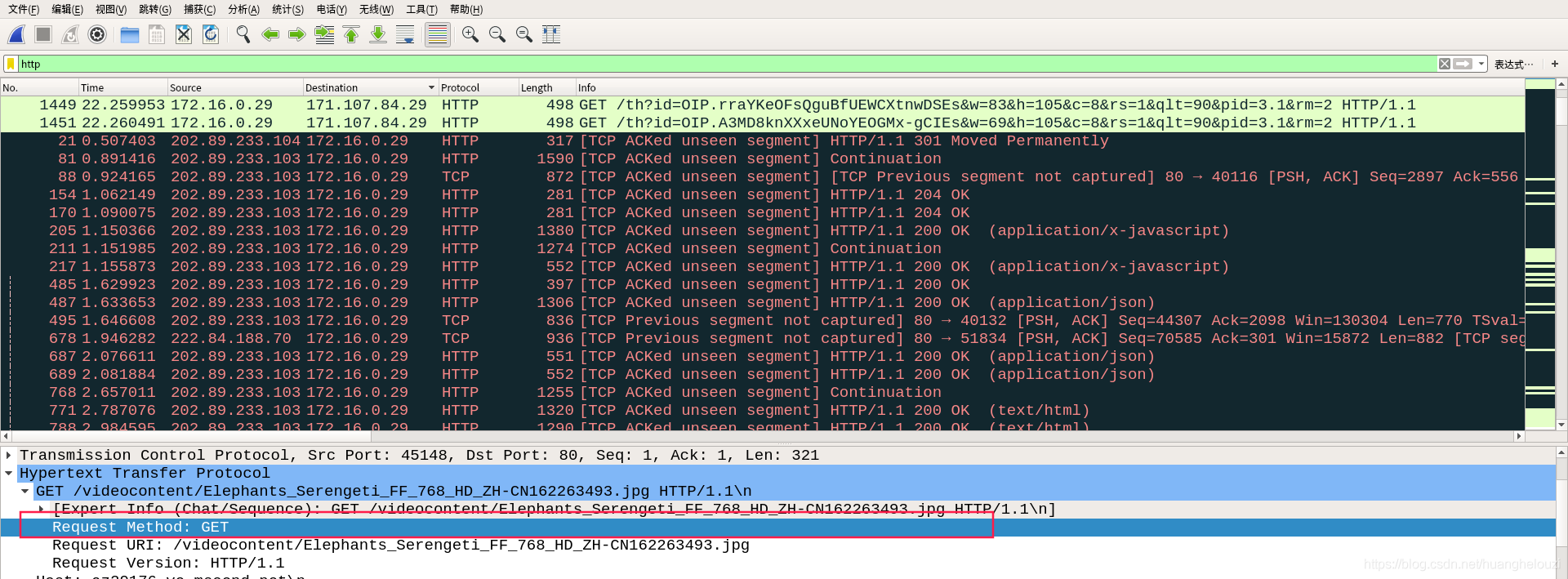Add a filter button with plus
Image resolution: width=1568 pixels, height=579 pixels.
[1555, 64]
